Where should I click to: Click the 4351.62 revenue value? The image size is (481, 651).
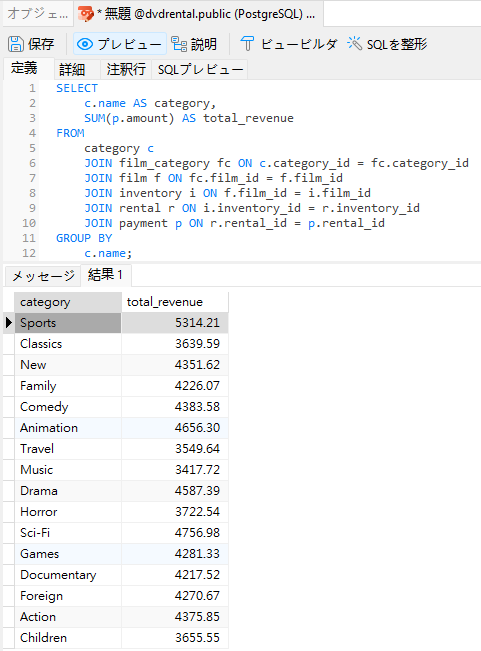coord(197,365)
